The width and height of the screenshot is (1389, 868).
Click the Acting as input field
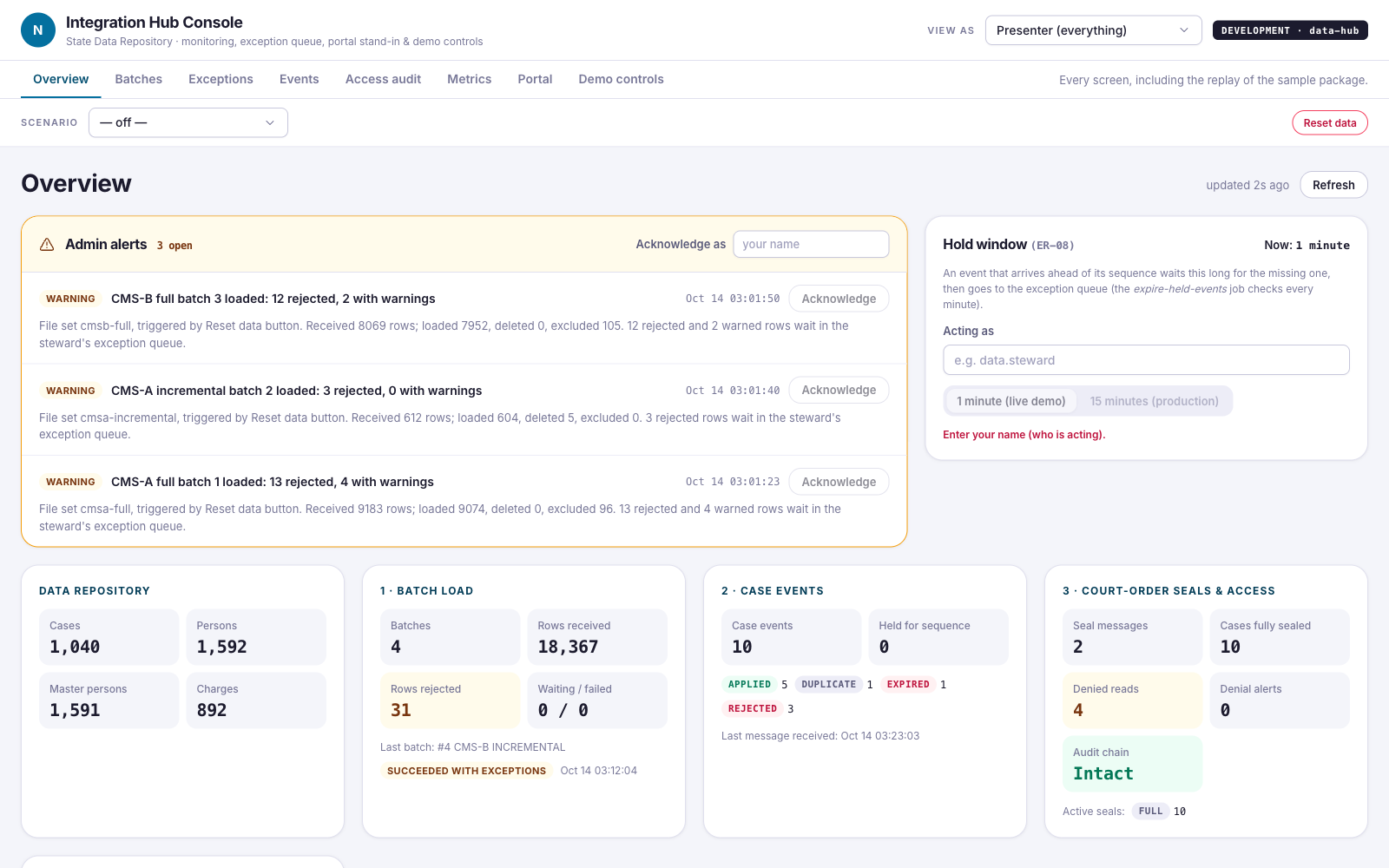tap(1146, 360)
